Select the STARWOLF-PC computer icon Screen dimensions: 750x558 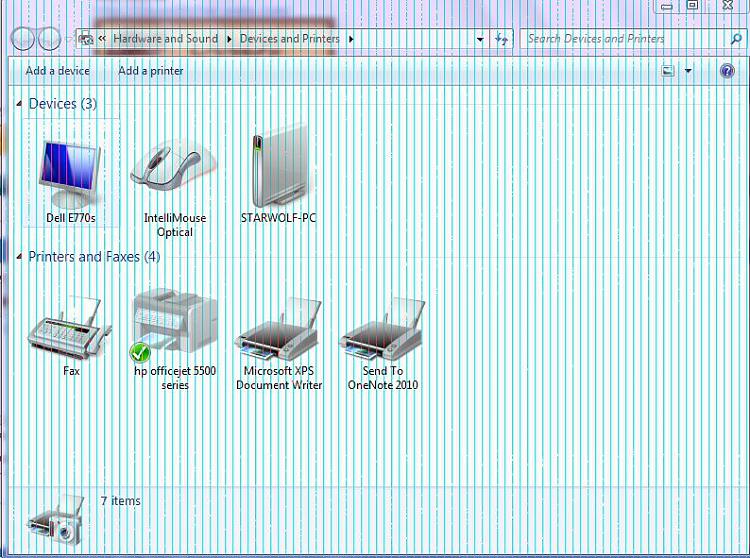(x=280, y=166)
